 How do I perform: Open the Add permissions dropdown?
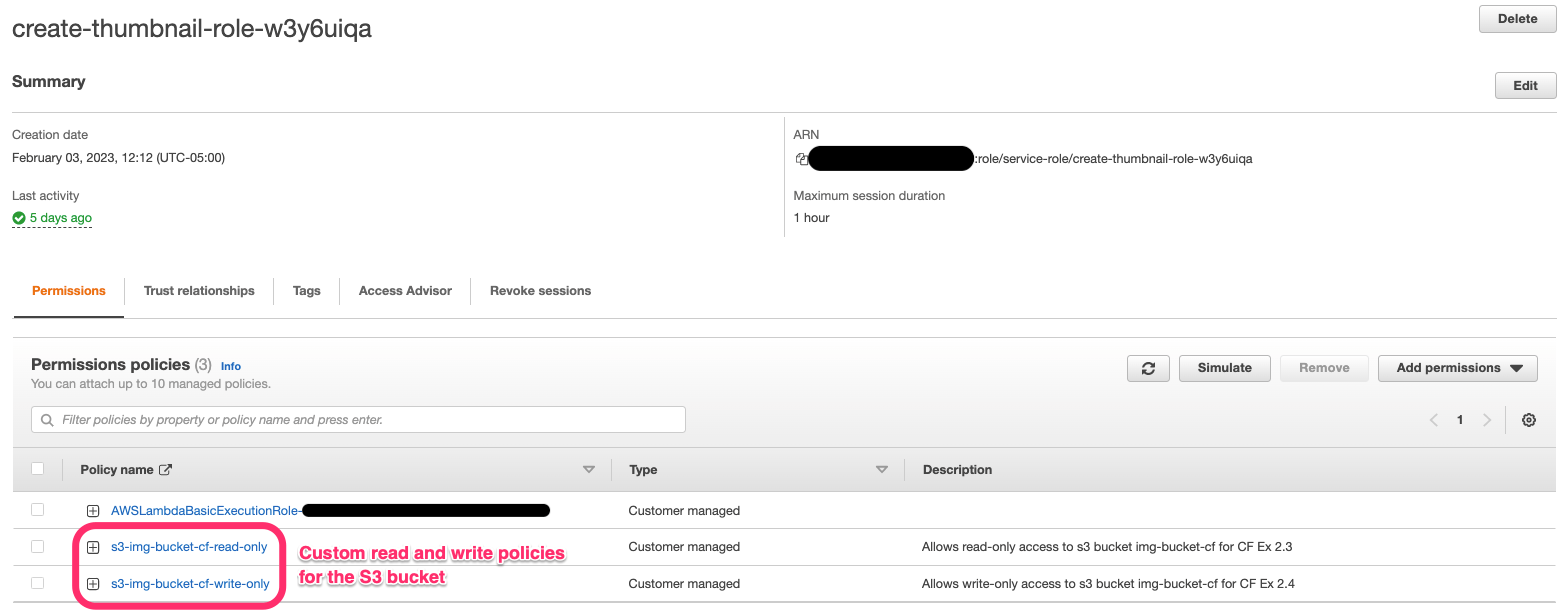pos(1457,368)
